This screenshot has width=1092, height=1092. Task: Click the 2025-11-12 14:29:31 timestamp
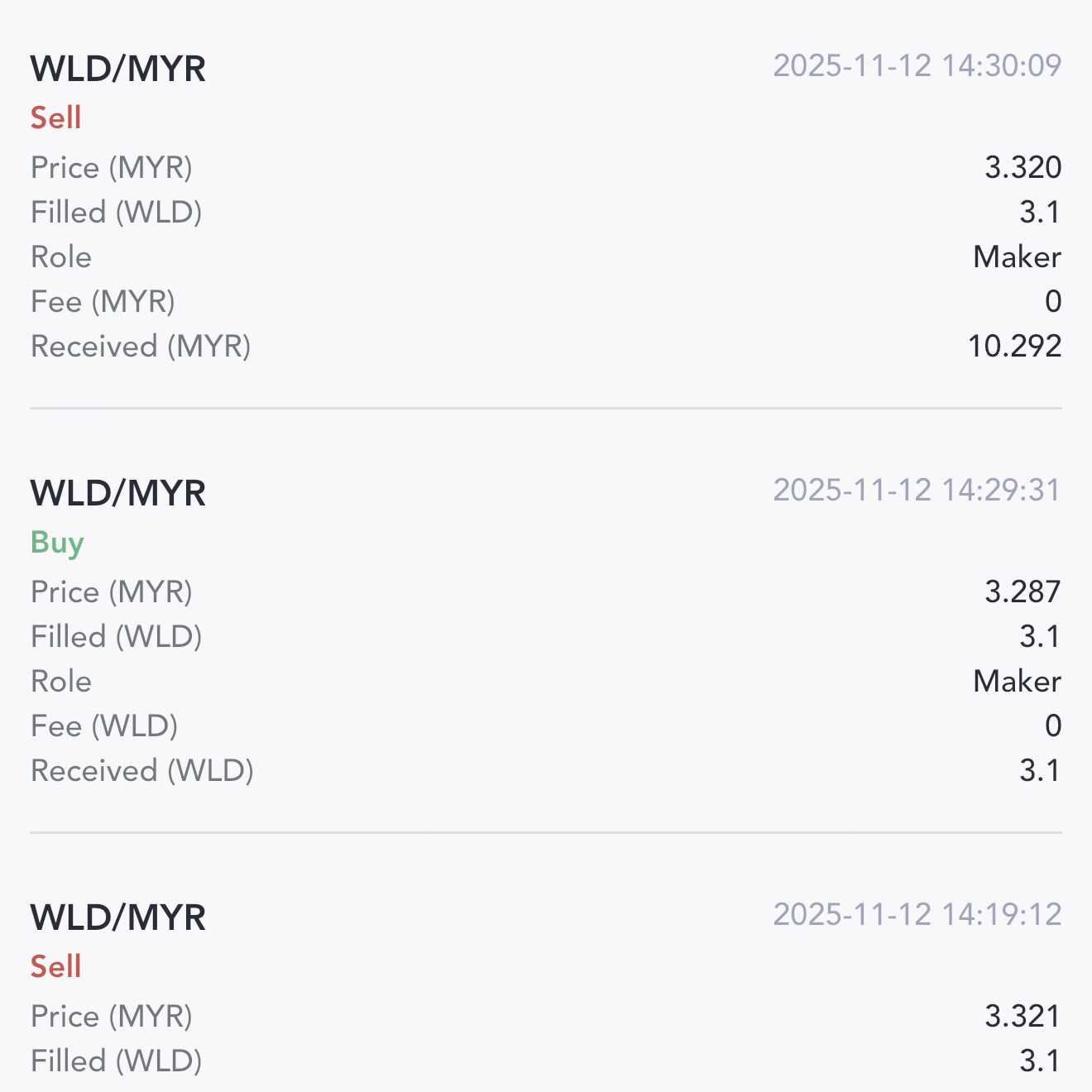pyautogui.click(x=917, y=491)
